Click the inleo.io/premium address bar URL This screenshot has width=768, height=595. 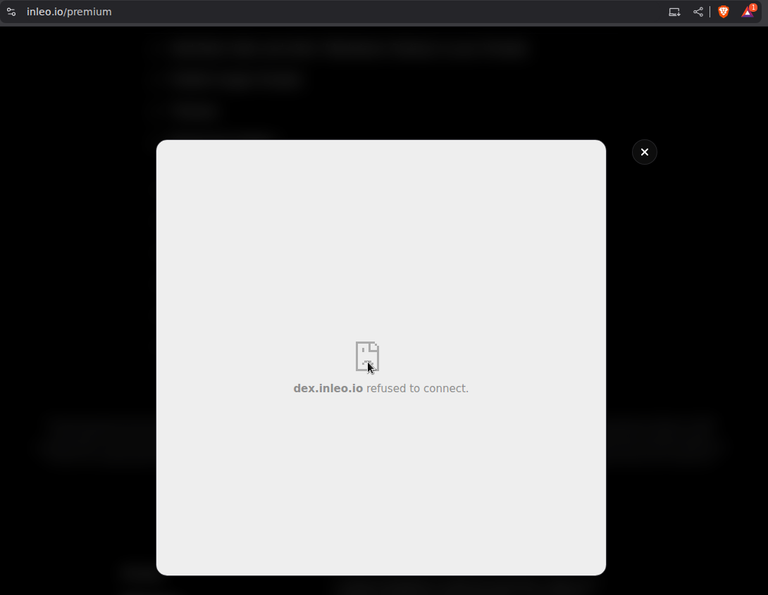[69, 12]
